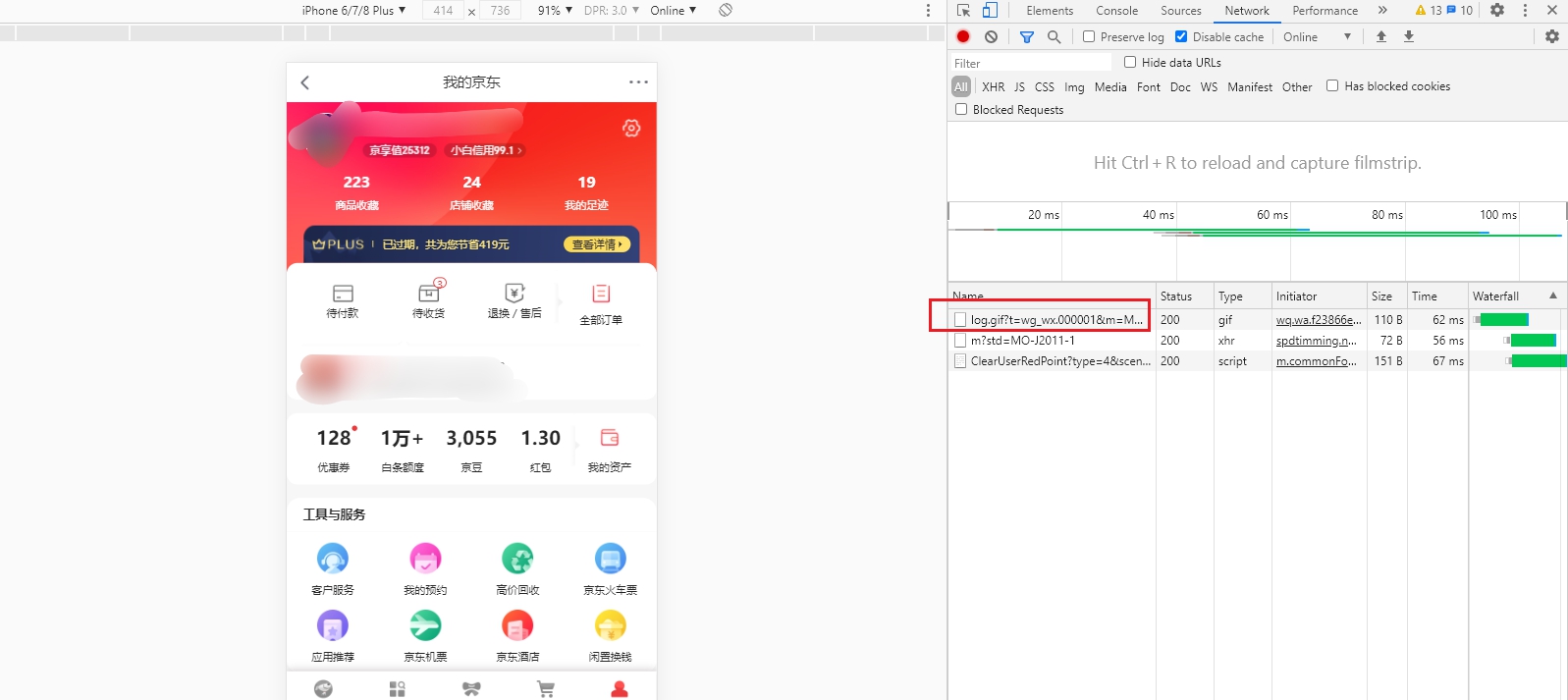Expand more DevTools tabs with the chevron
The width and height of the screenshot is (1568, 700).
tap(1382, 10)
